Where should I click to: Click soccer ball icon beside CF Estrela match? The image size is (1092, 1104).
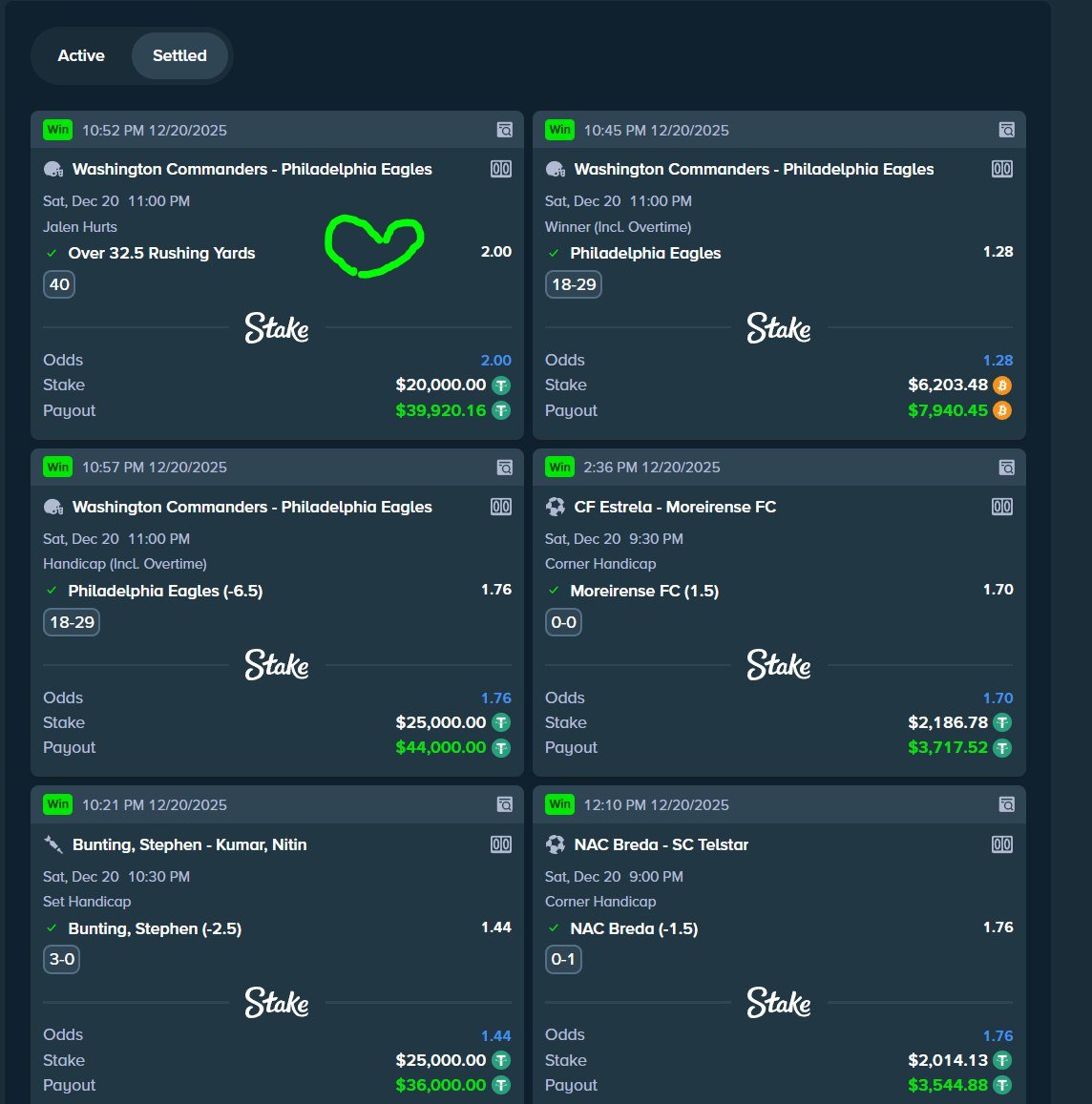(x=556, y=507)
